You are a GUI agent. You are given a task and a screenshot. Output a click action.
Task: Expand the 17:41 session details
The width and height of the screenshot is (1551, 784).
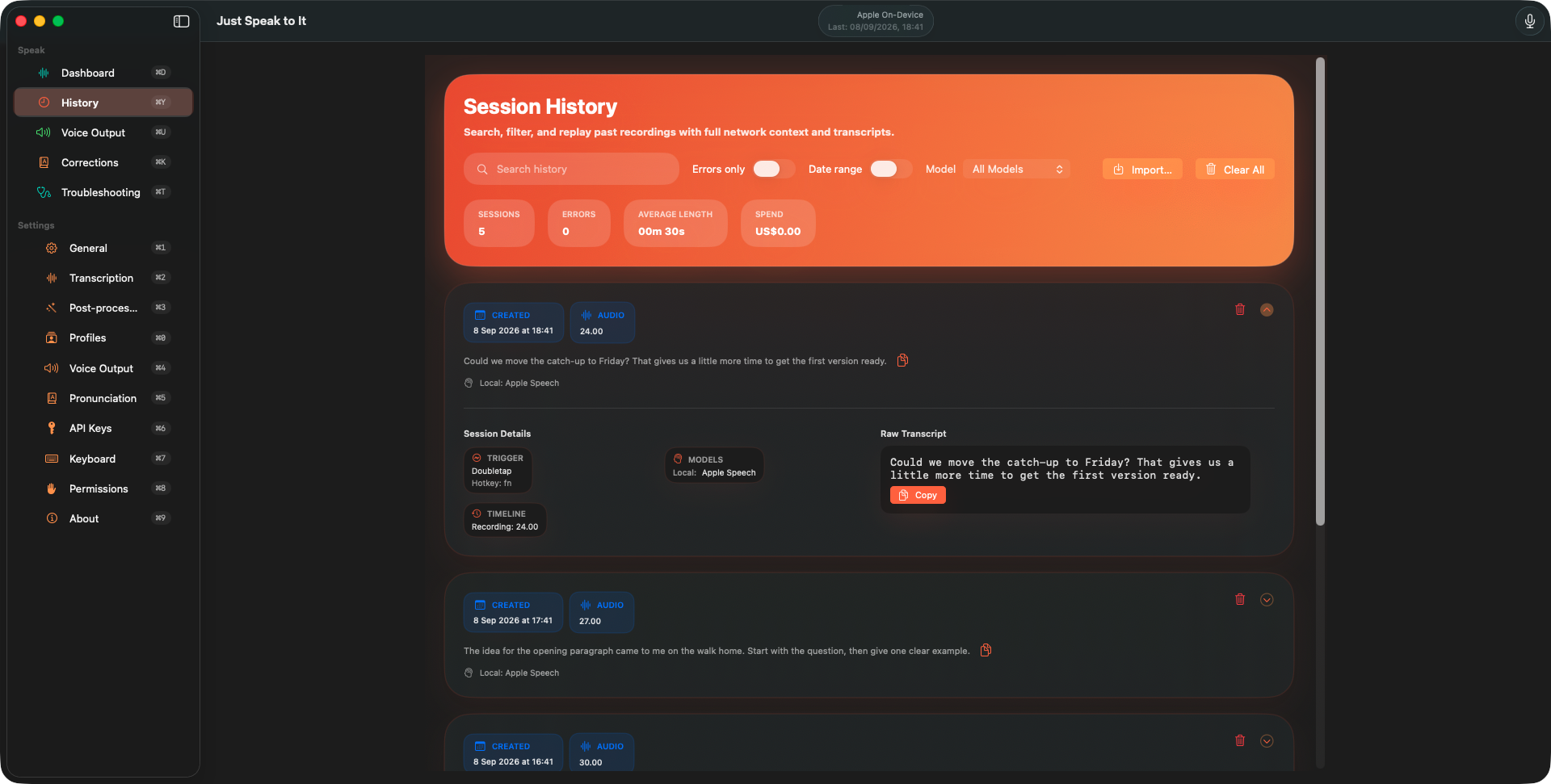point(1267,599)
